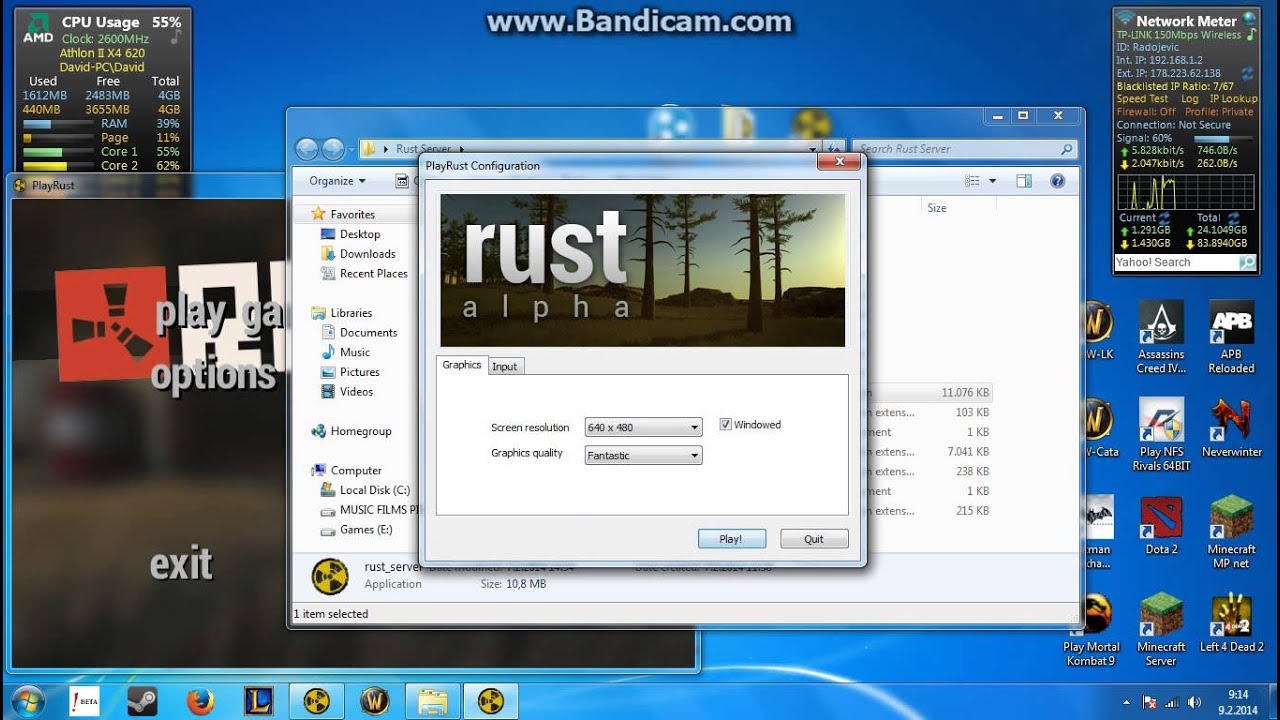
Task: Open Minecraft Server desktop shortcut
Action: click(x=1161, y=631)
